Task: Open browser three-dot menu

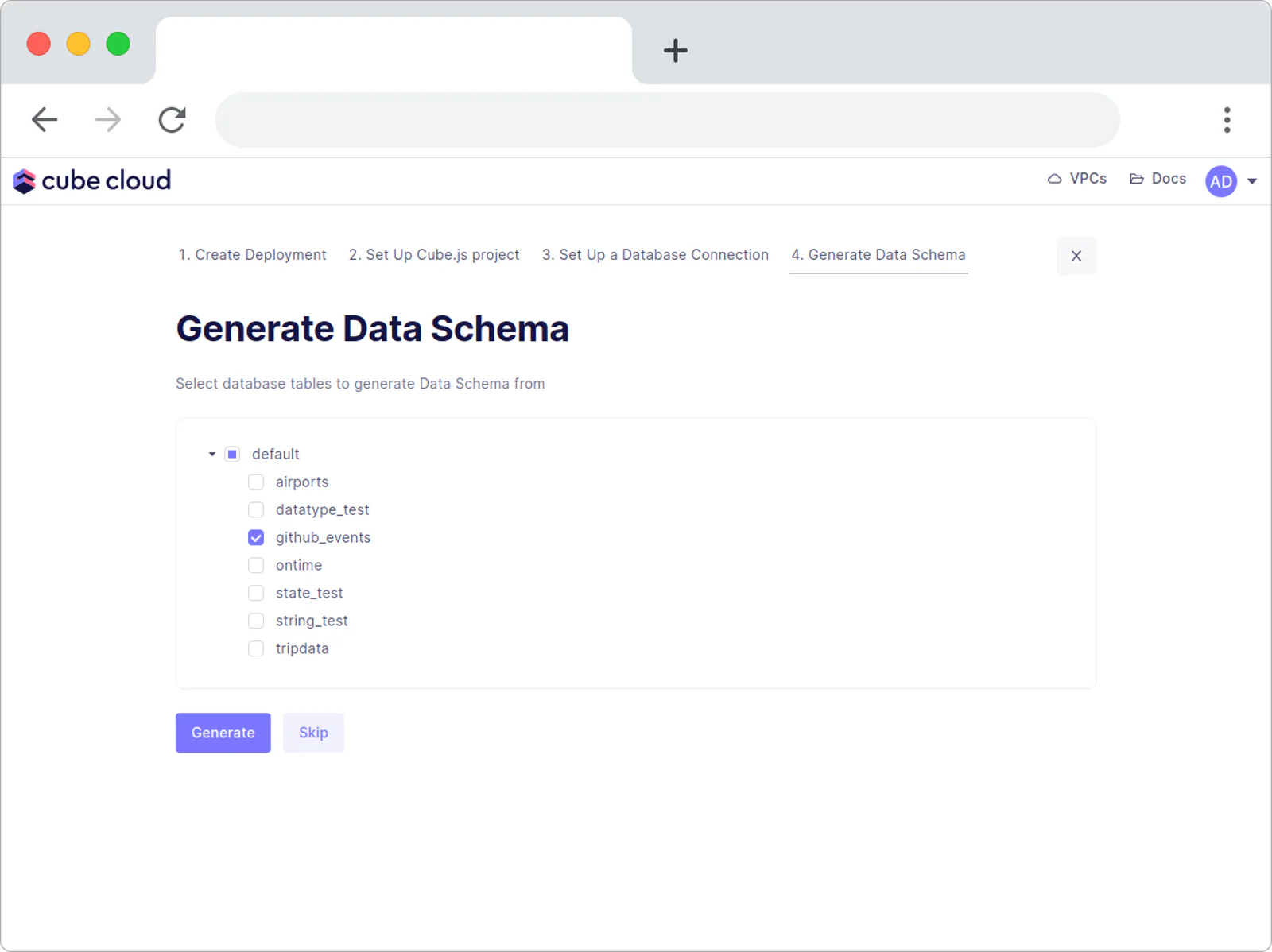Action: pos(1227,120)
